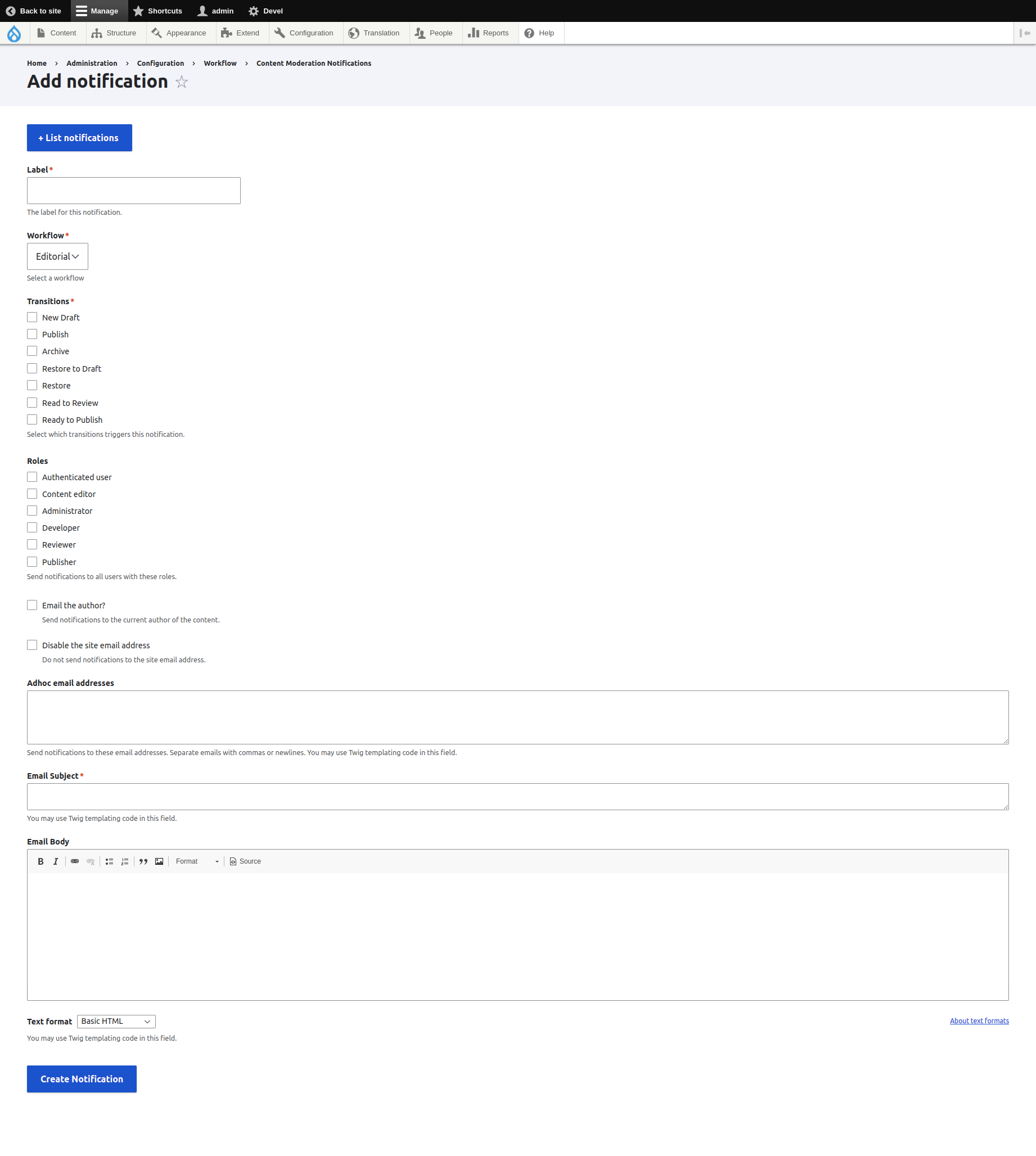Screen dimensions: 1036x1156
Task: Open the paragraph Format dropdown in the editor
Action: [x=196, y=861]
